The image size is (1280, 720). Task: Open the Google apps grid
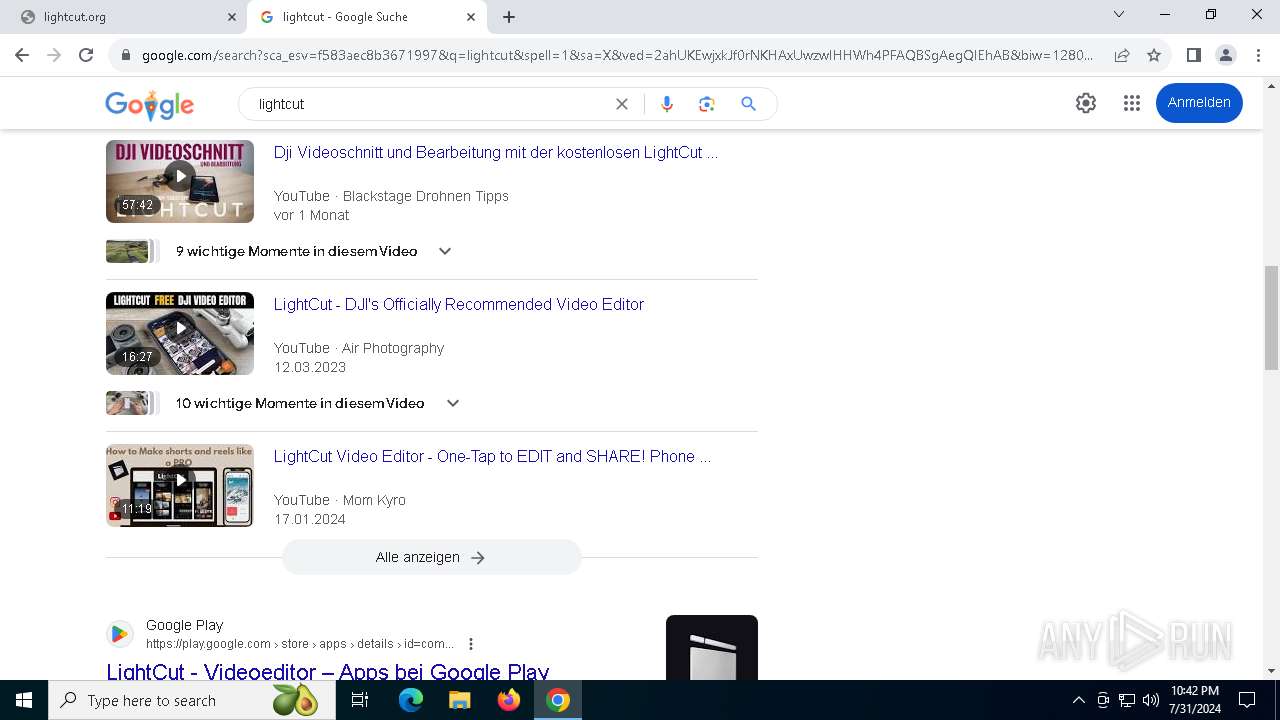click(1132, 103)
